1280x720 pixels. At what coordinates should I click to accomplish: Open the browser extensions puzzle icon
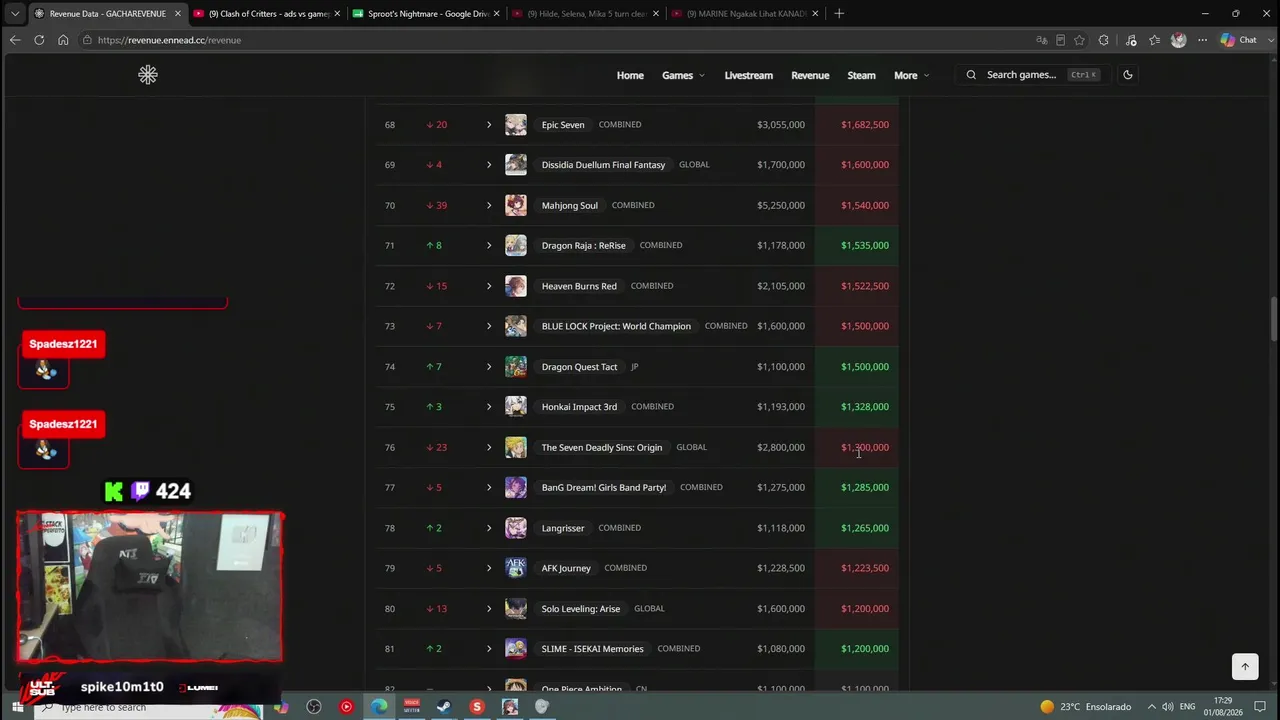[1104, 40]
